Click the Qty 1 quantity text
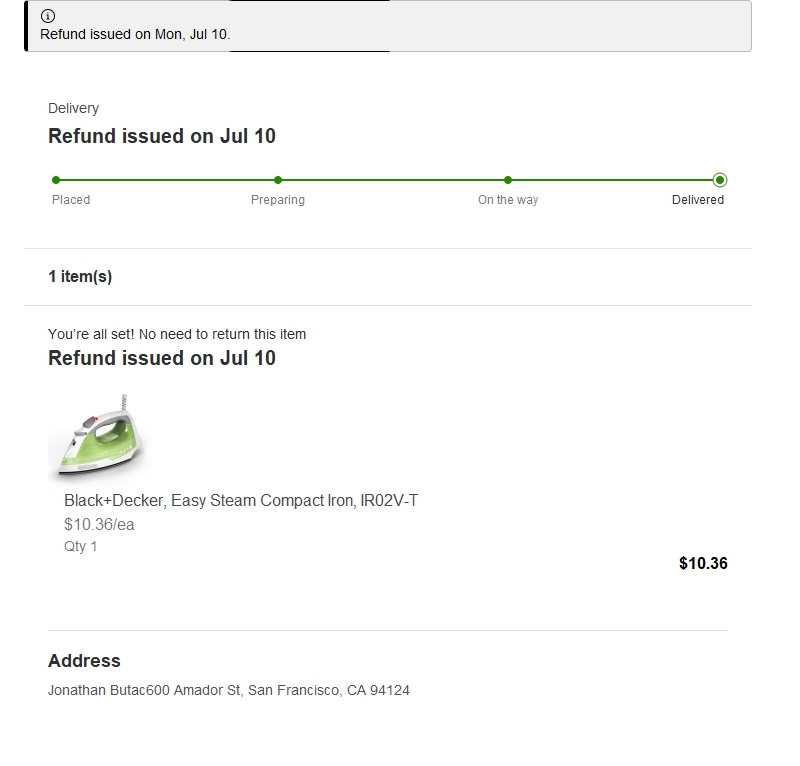800x766 pixels. (x=81, y=547)
